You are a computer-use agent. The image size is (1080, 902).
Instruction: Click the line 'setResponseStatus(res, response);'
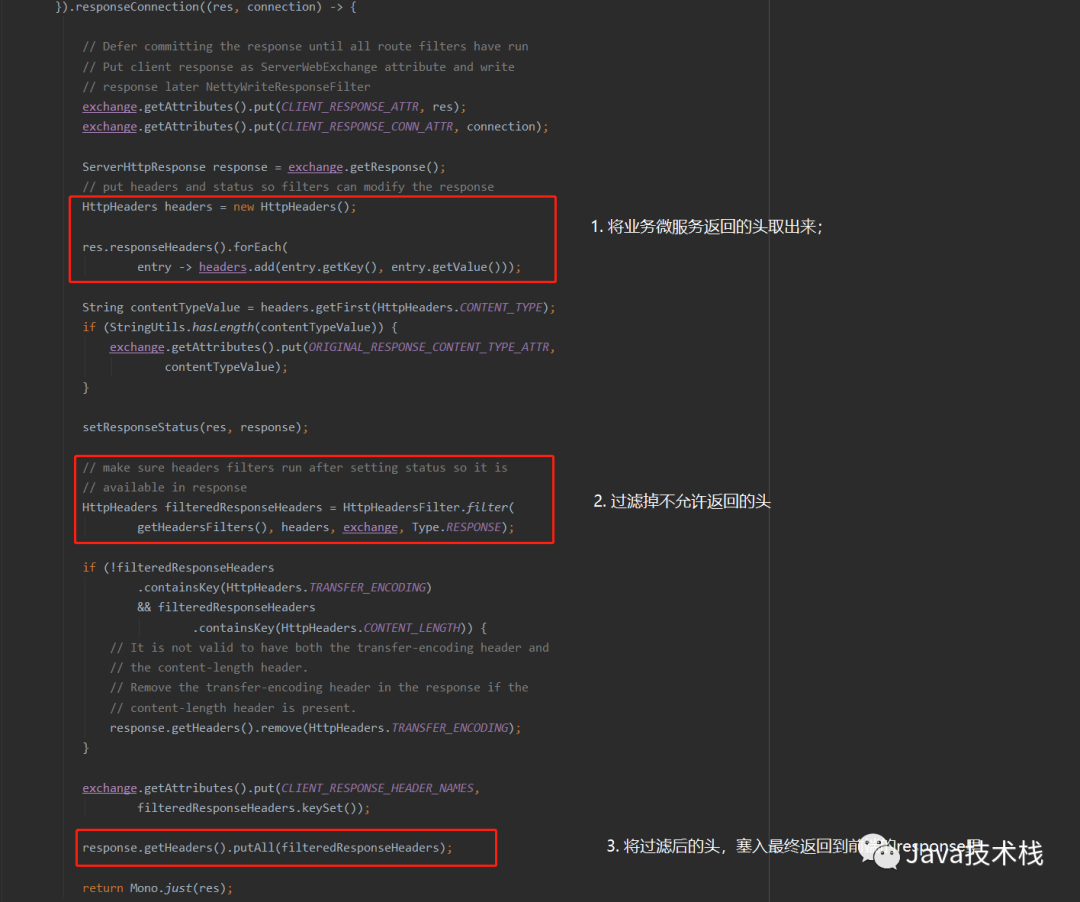[x=195, y=428]
